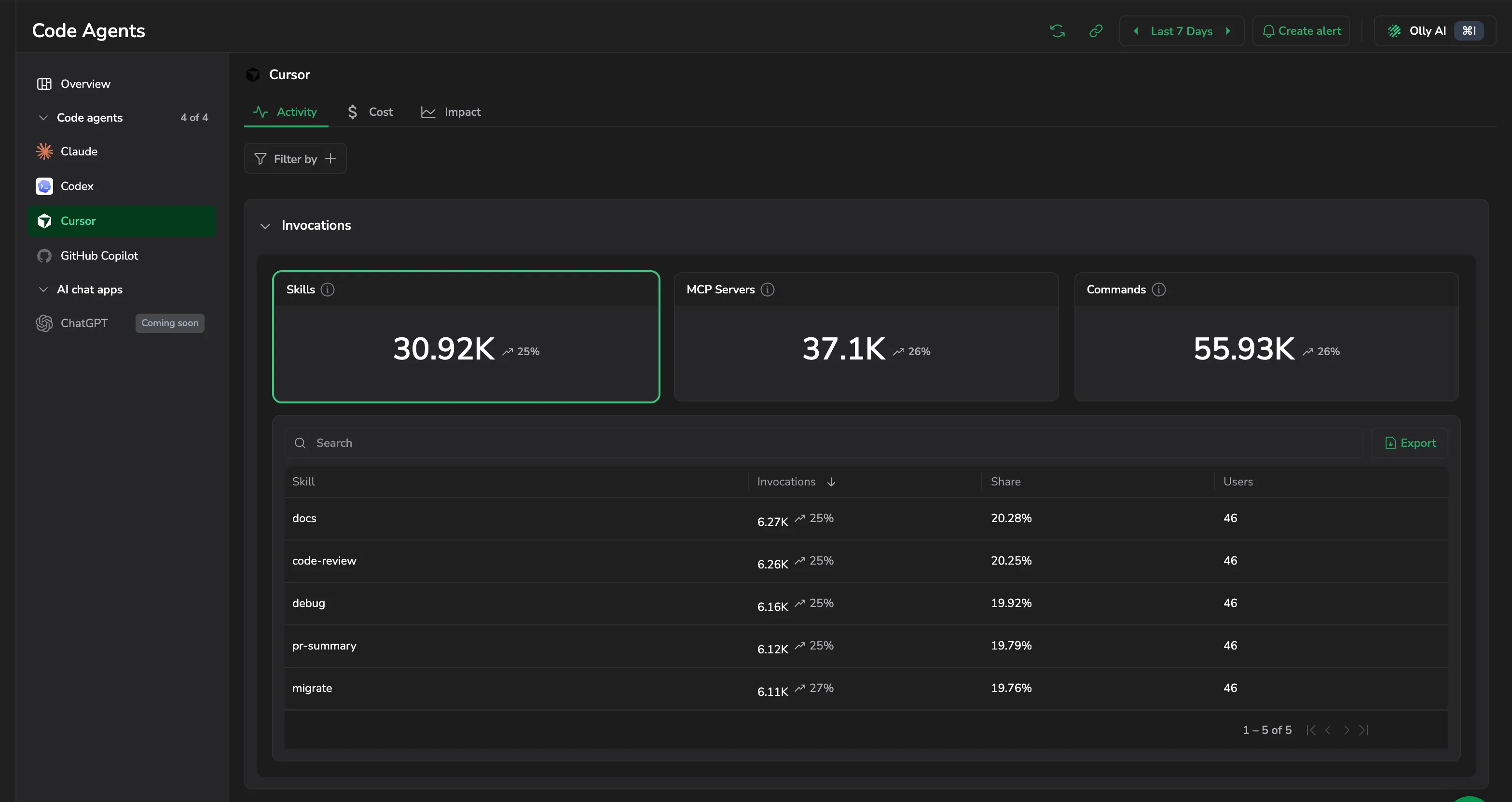Image resolution: width=1512 pixels, height=802 pixels.
Task: Click the Filter by button
Action: pyautogui.click(x=295, y=159)
